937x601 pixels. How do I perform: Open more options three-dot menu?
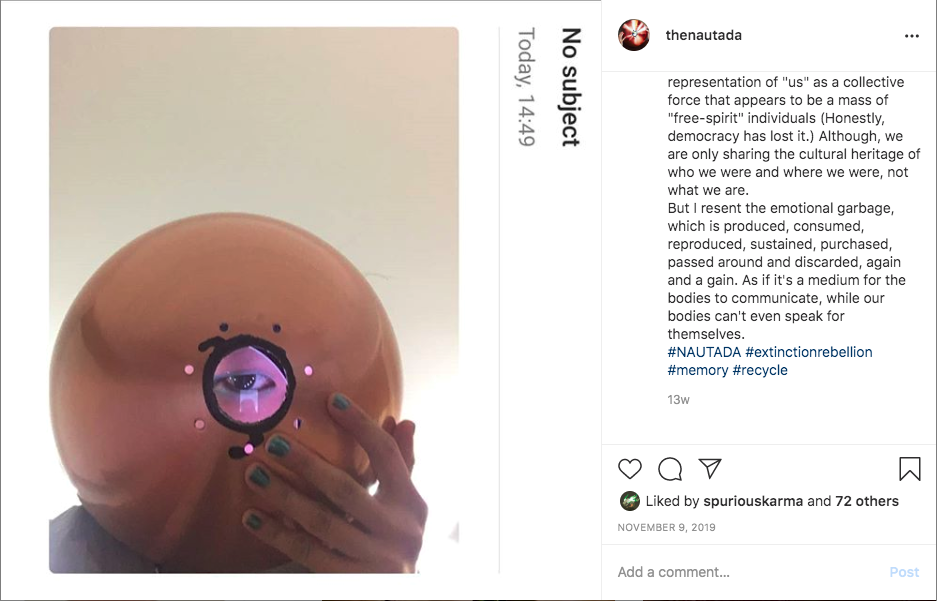coord(912,36)
